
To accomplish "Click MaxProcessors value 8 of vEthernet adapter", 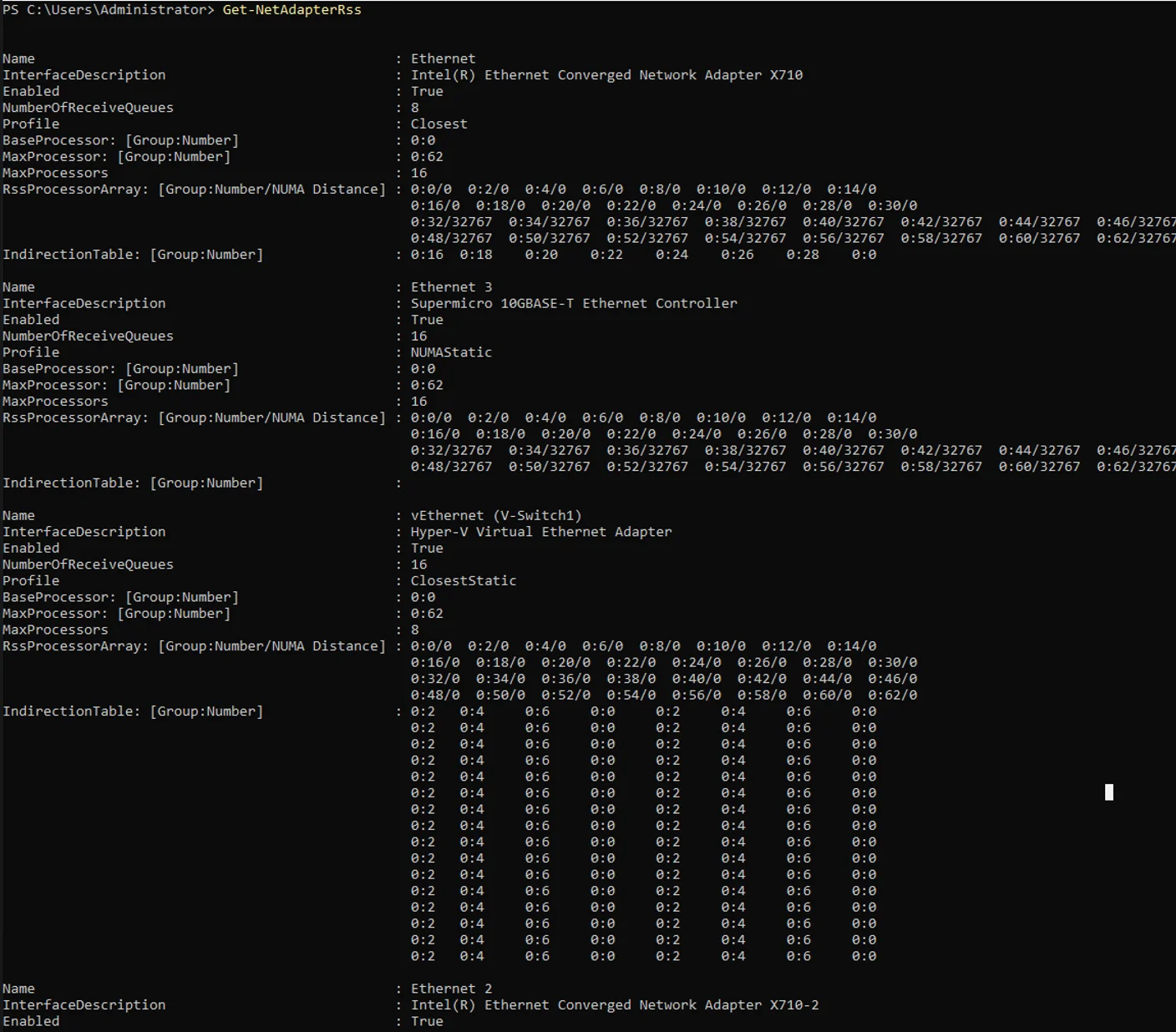I will (415, 630).
